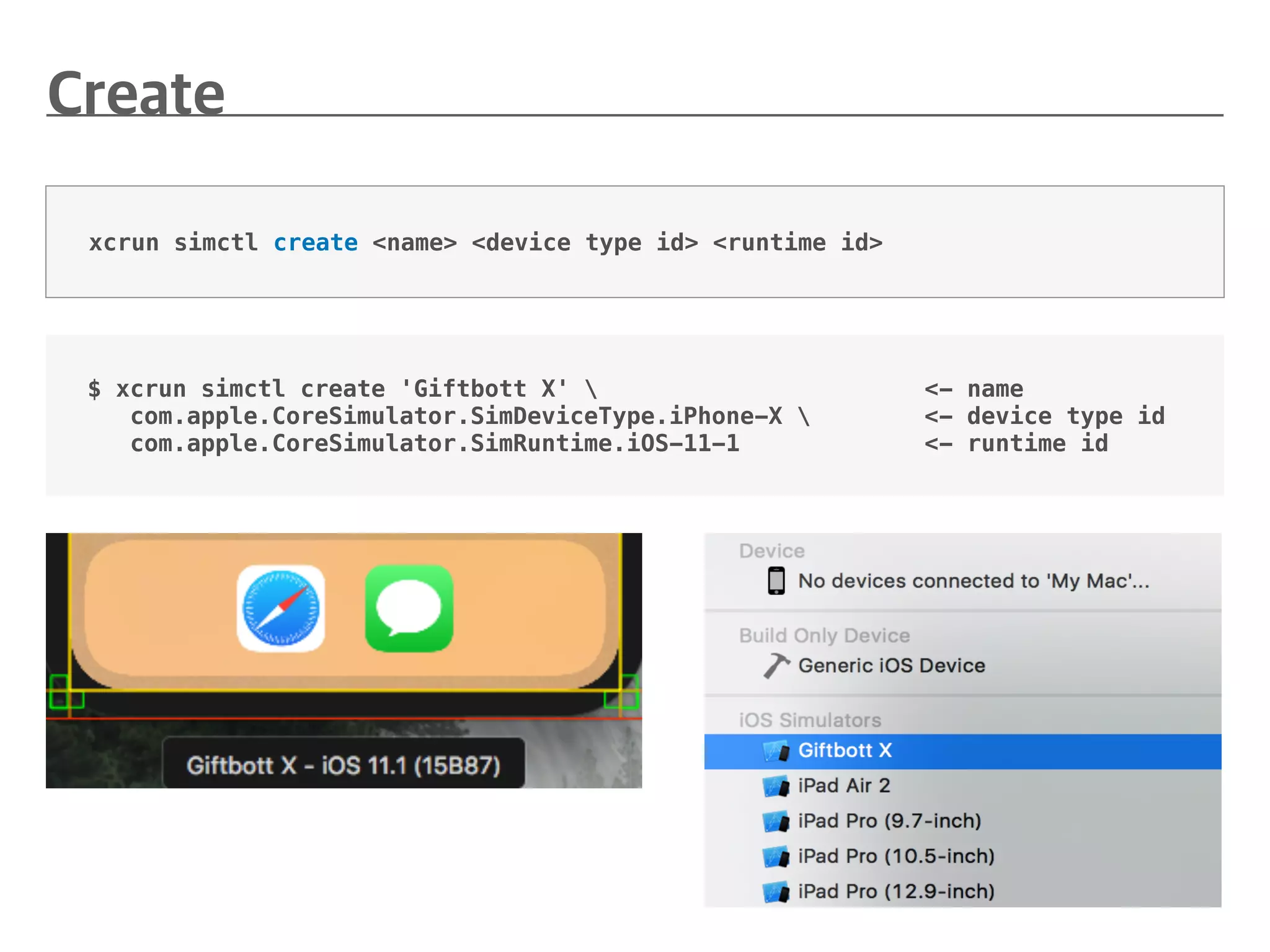Screen dimensions: 1270x952
Task: Click the iPad Pro (9.7-inch) simulator icon
Action: 776,821
